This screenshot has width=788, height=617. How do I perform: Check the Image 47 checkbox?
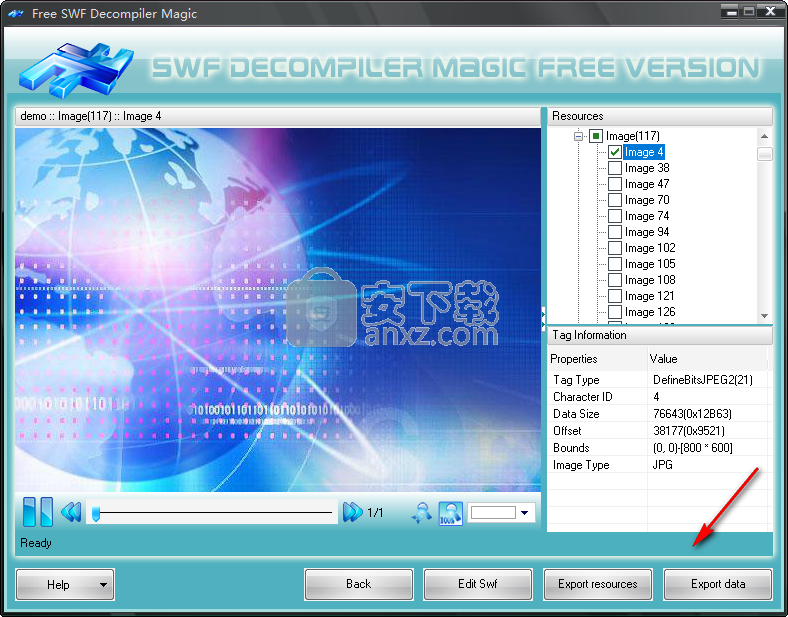[615, 184]
